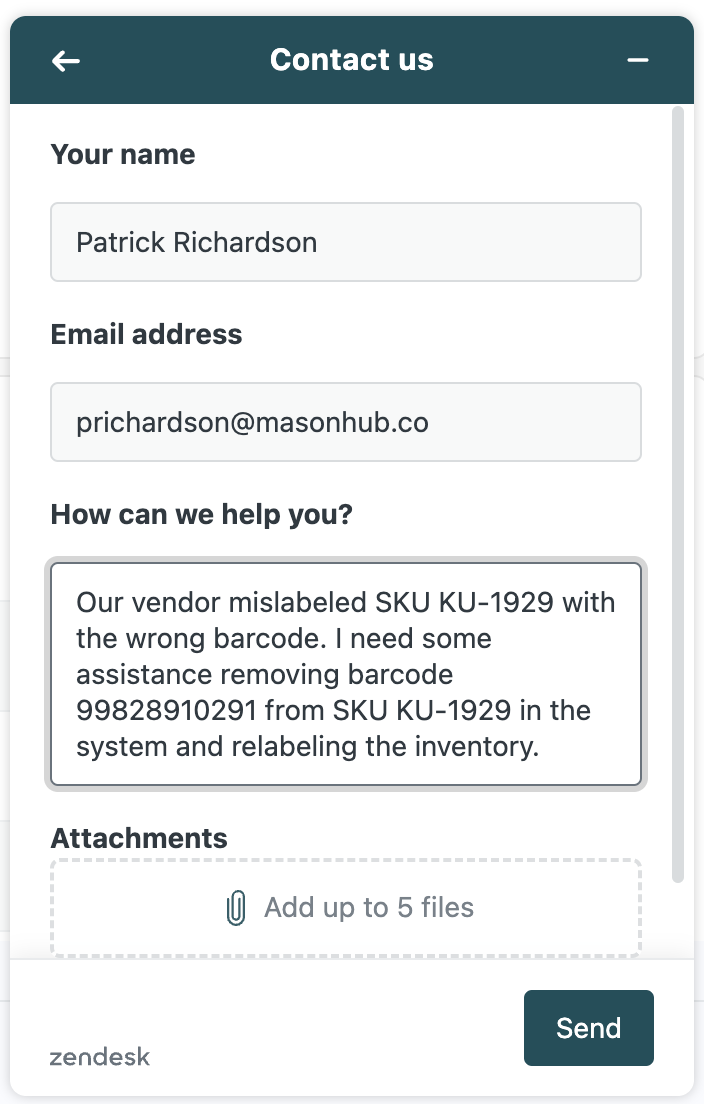Click the Your name input field

click(x=345, y=242)
